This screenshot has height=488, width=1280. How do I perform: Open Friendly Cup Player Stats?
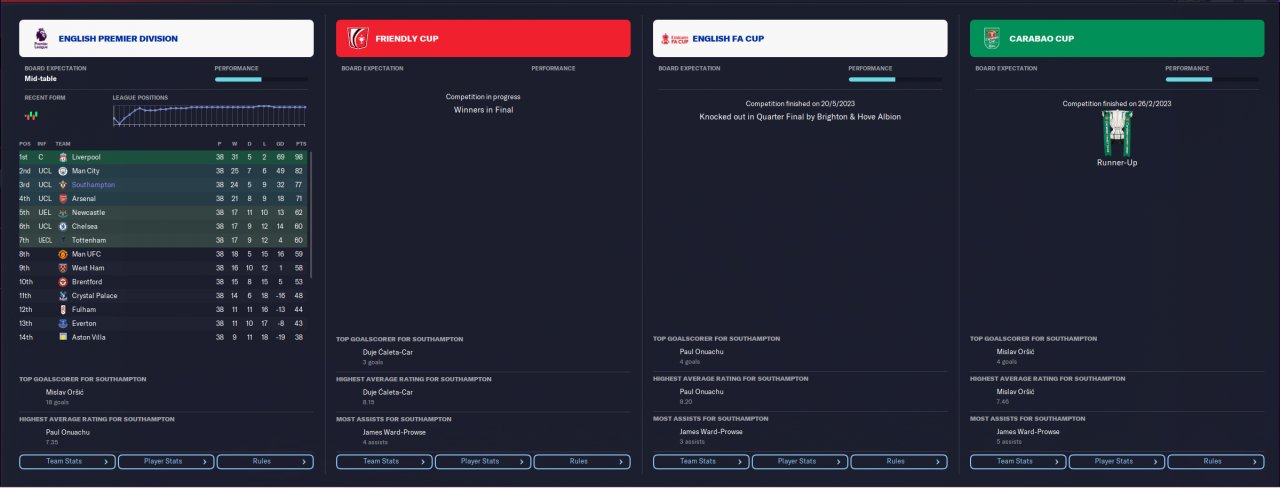483,462
